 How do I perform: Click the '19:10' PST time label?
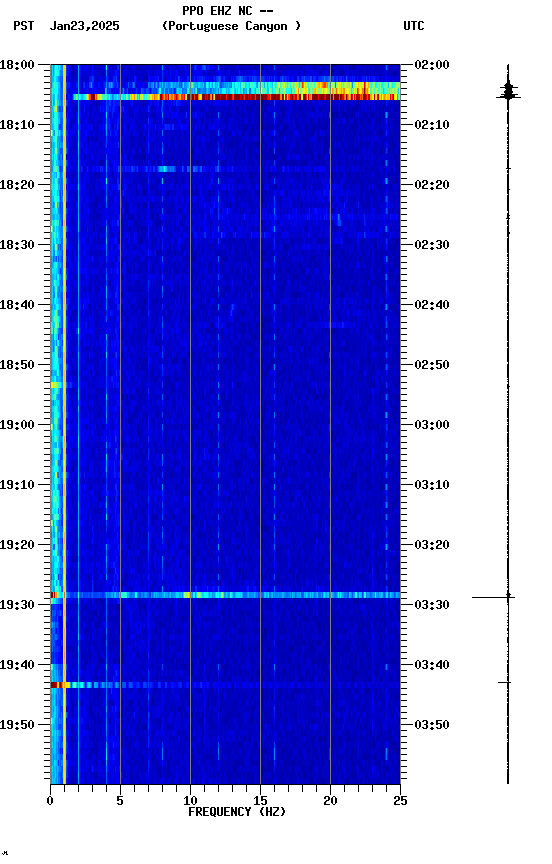click(17, 485)
